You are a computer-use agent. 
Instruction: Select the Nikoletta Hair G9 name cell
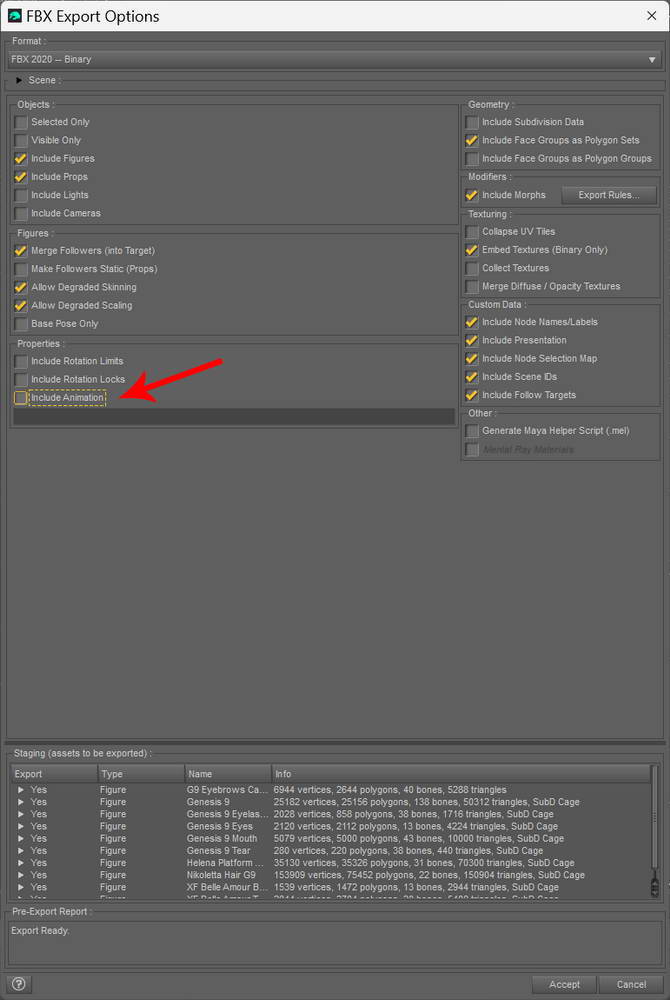click(x=221, y=874)
